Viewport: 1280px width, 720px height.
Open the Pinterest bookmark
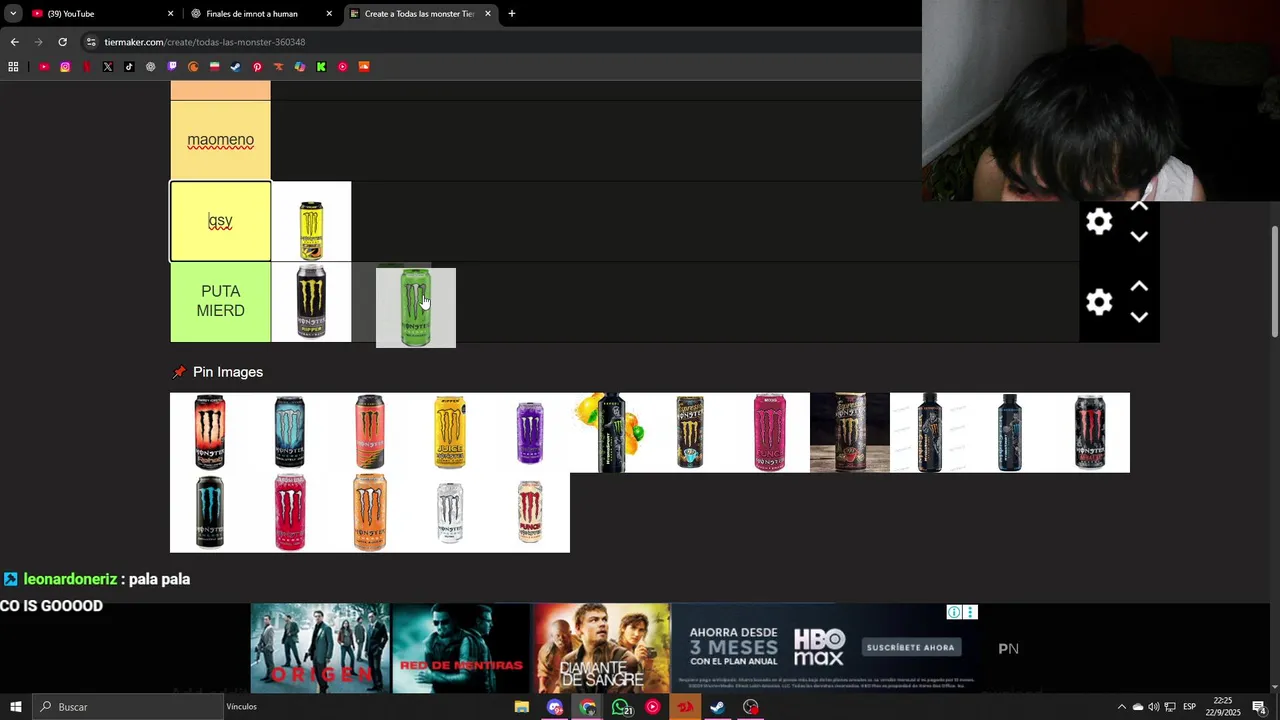(257, 67)
